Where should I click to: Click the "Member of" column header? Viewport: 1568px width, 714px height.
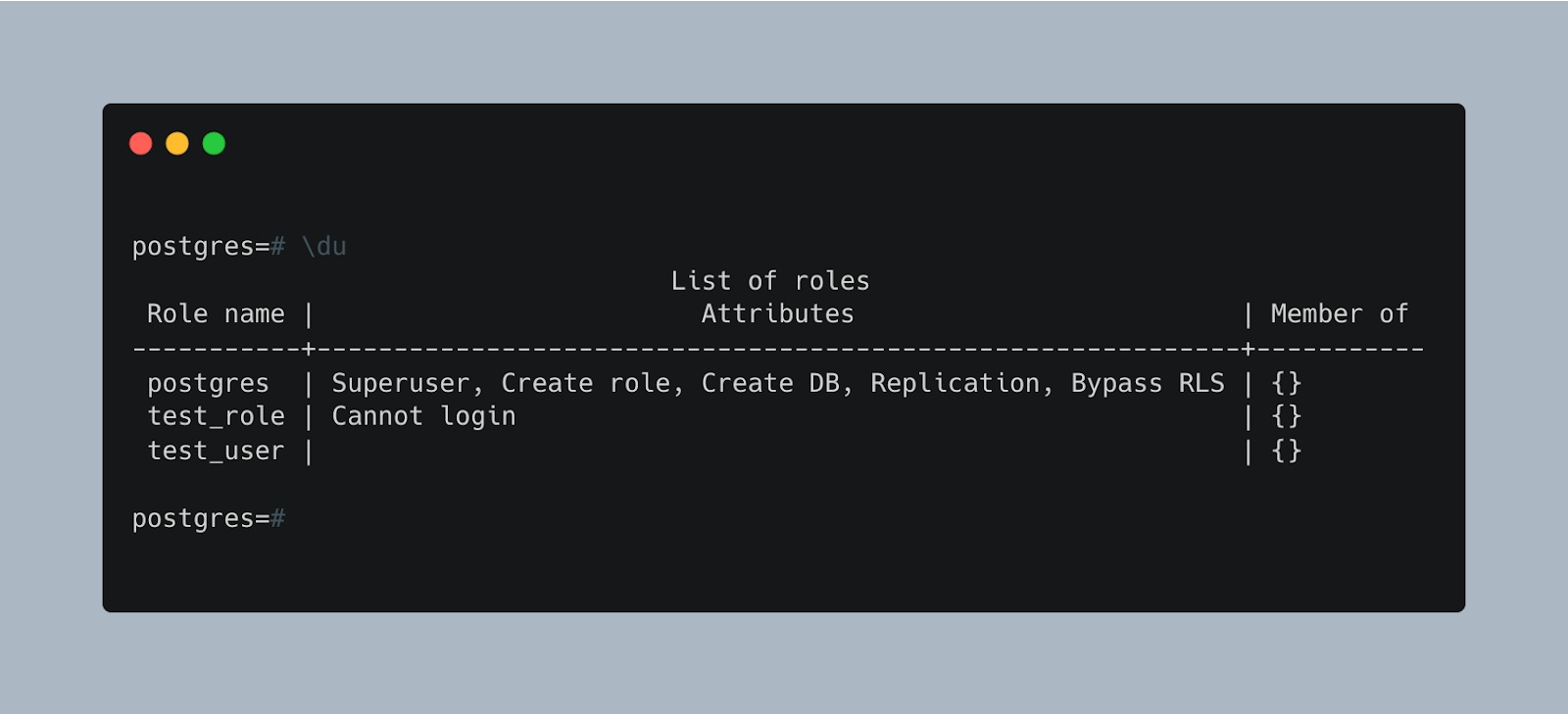click(1339, 314)
